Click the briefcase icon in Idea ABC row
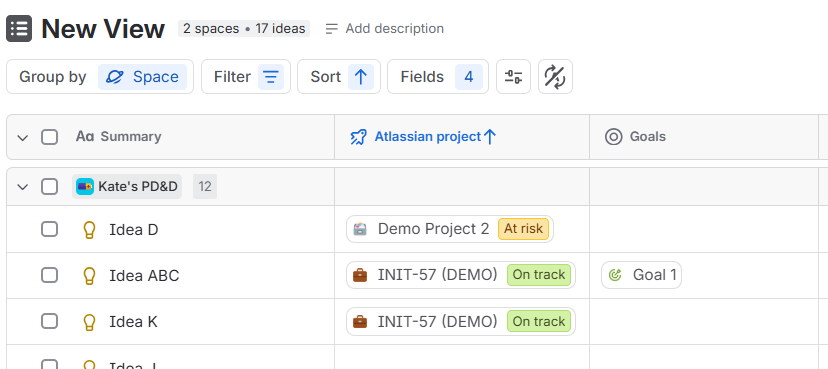This screenshot has height=369, width=828. tap(360, 275)
